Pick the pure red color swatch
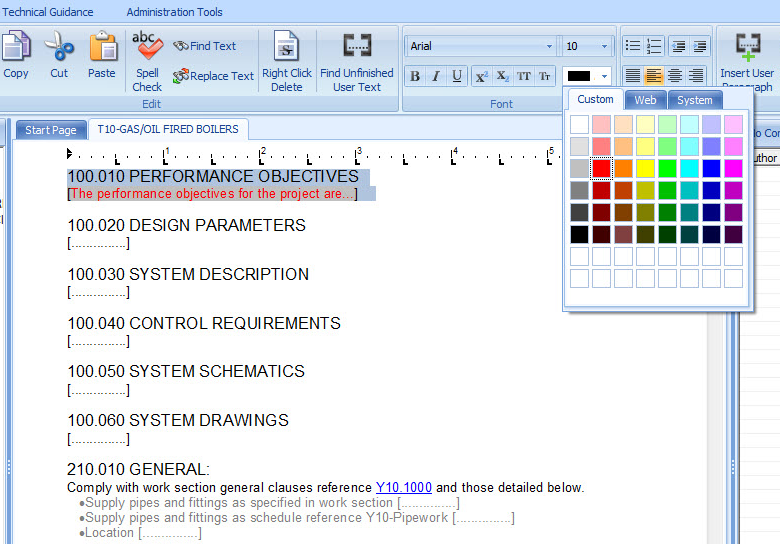Image resolution: width=780 pixels, height=544 pixels. tap(601, 168)
